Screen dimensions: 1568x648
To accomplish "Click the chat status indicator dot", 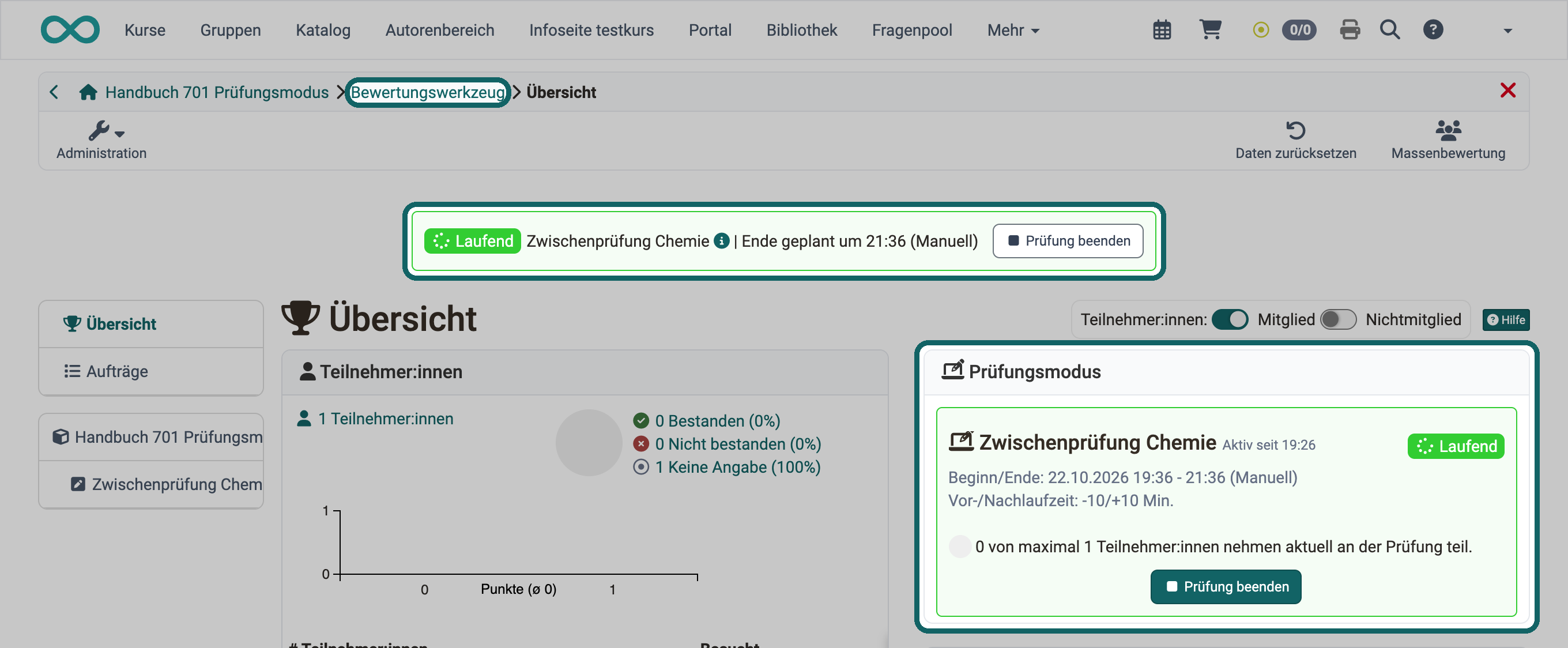I will click(1261, 29).
